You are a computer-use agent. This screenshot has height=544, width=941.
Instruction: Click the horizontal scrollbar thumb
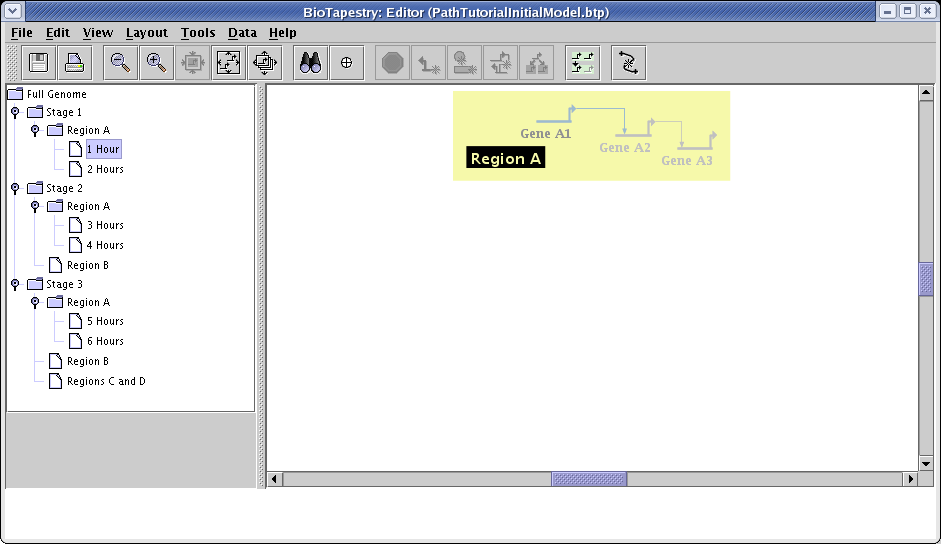(589, 479)
